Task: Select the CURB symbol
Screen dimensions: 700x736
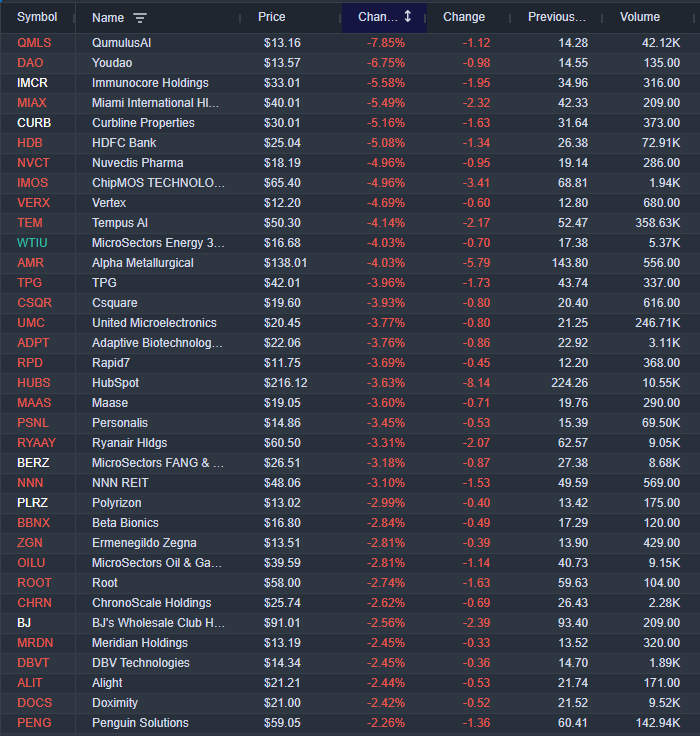Action: click(34, 123)
